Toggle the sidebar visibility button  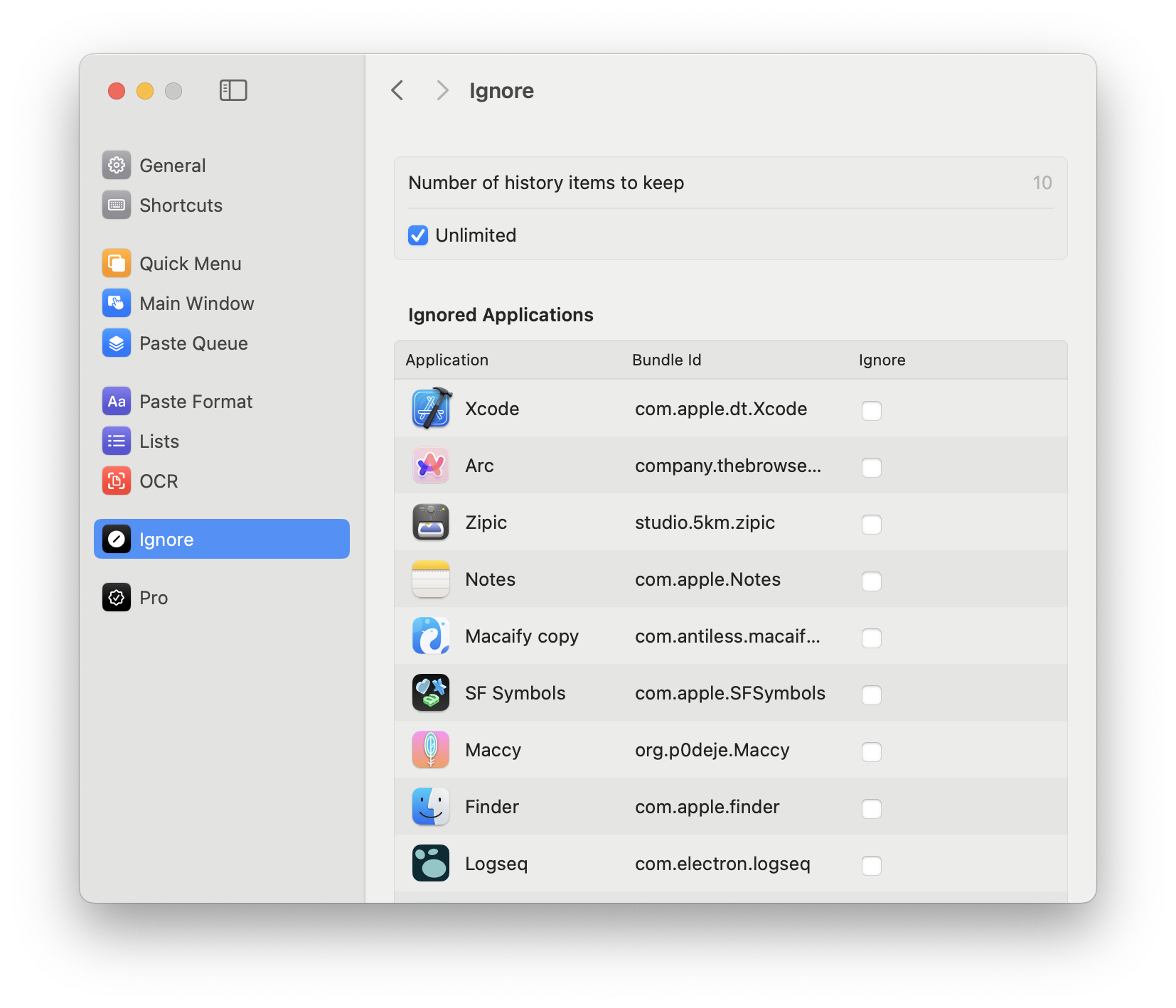coord(233,90)
